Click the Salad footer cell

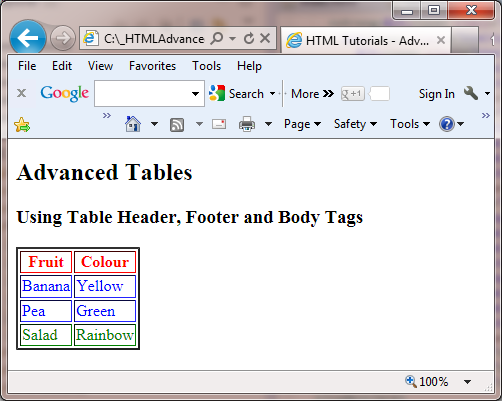tap(46, 335)
